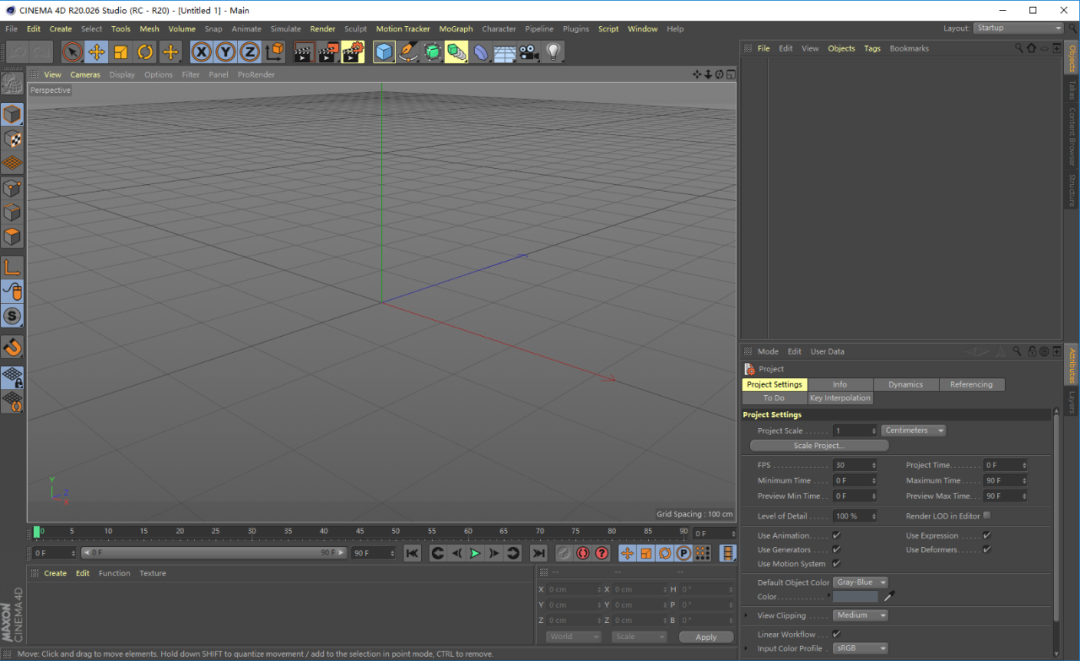Activate the Scale tool in top toolbar
The height and width of the screenshot is (661, 1080).
(121, 52)
